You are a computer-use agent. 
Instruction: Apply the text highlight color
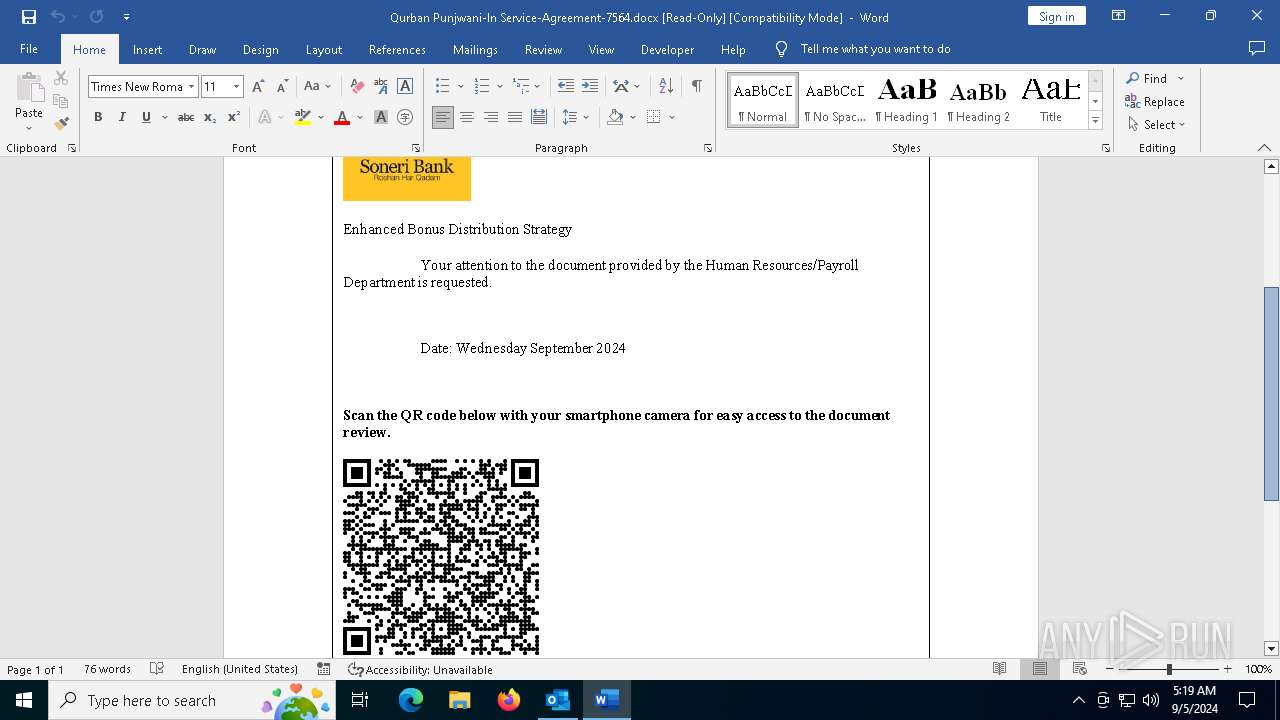[304, 117]
